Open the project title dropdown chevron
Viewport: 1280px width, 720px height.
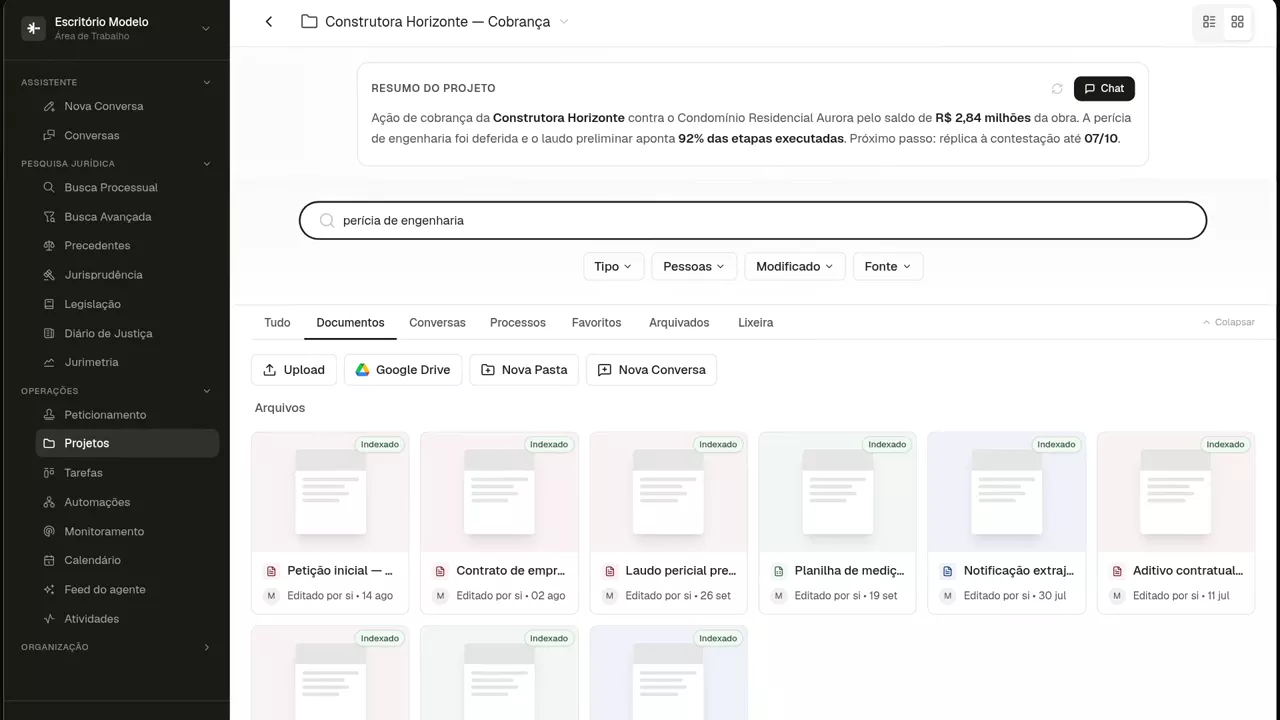[564, 22]
